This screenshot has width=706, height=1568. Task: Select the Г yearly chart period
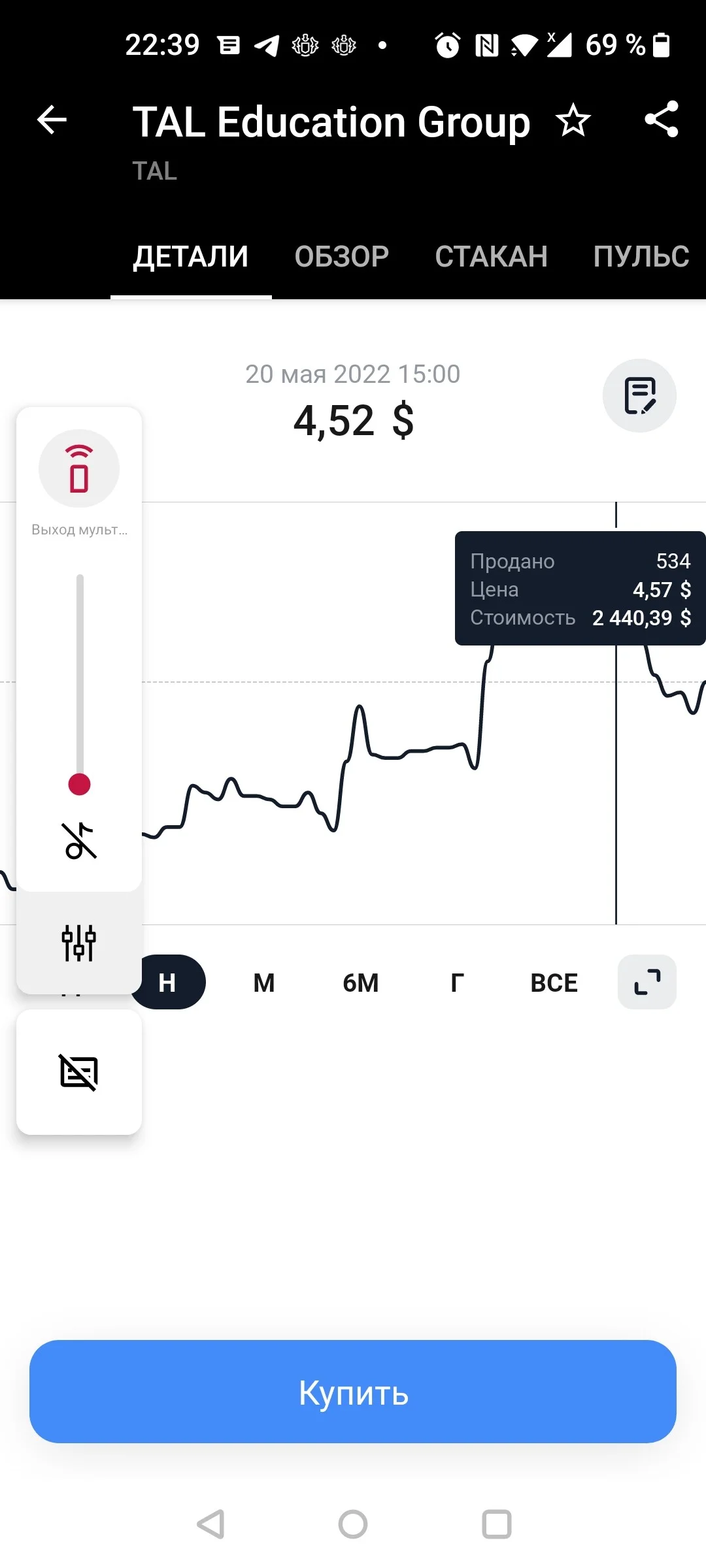coord(458,982)
